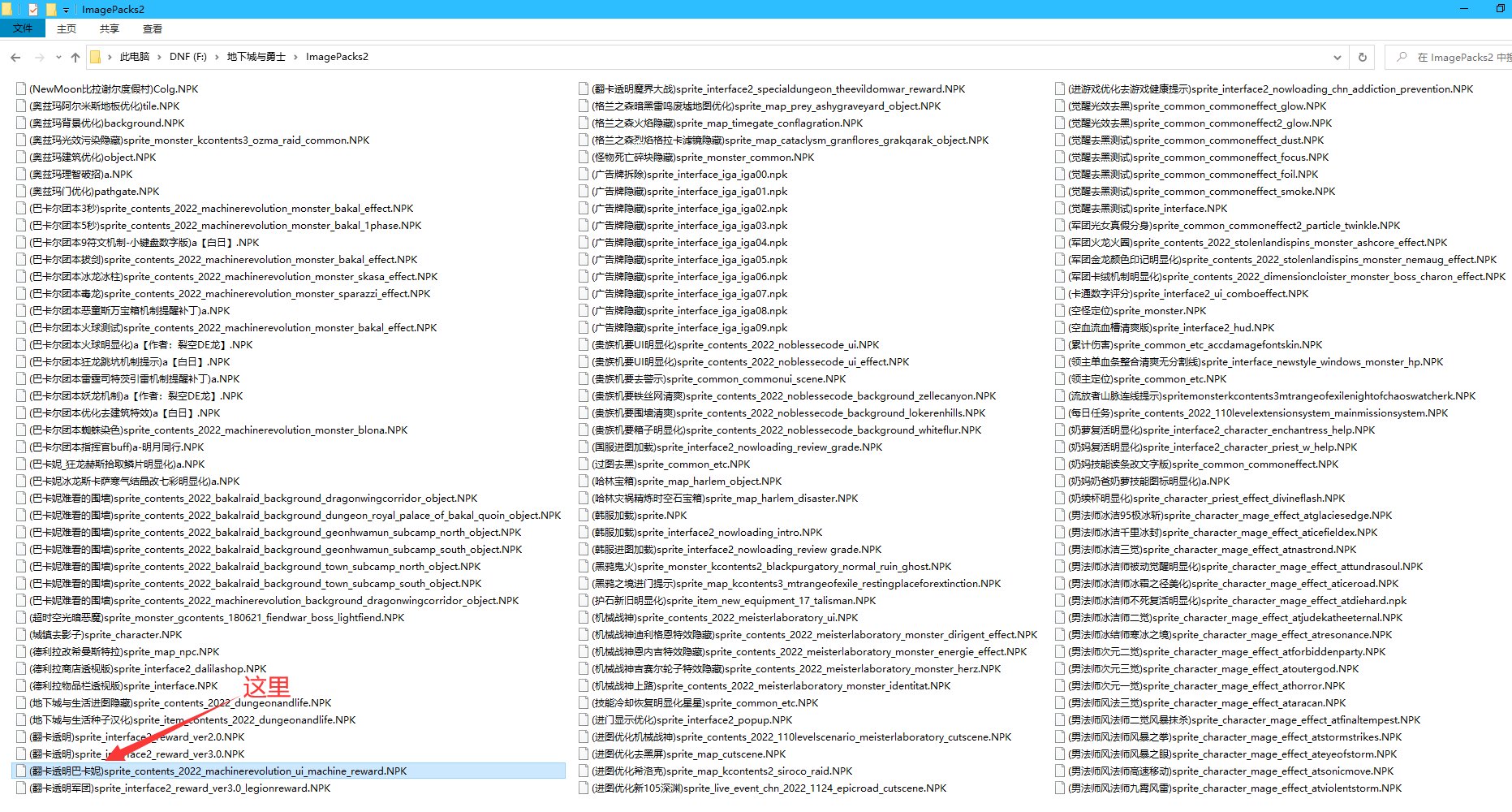Viewport: 1512px width, 812px height.
Task: Click the file icon of (空怪定位)sprite_monster.NPK
Action: pos(1060,310)
